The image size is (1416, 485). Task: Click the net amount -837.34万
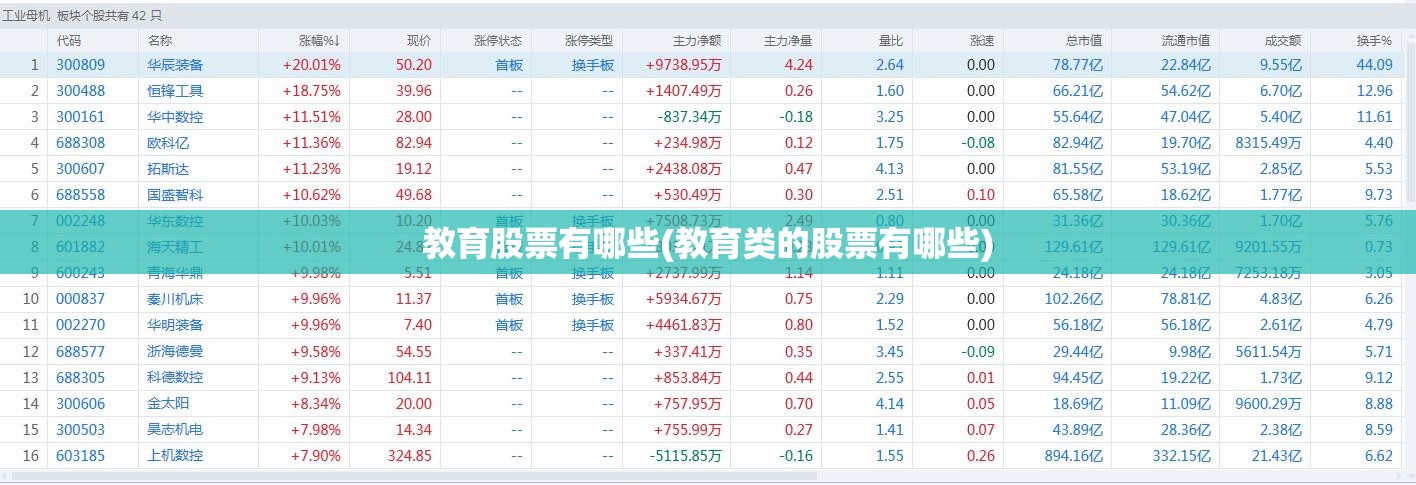[x=689, y=116]
